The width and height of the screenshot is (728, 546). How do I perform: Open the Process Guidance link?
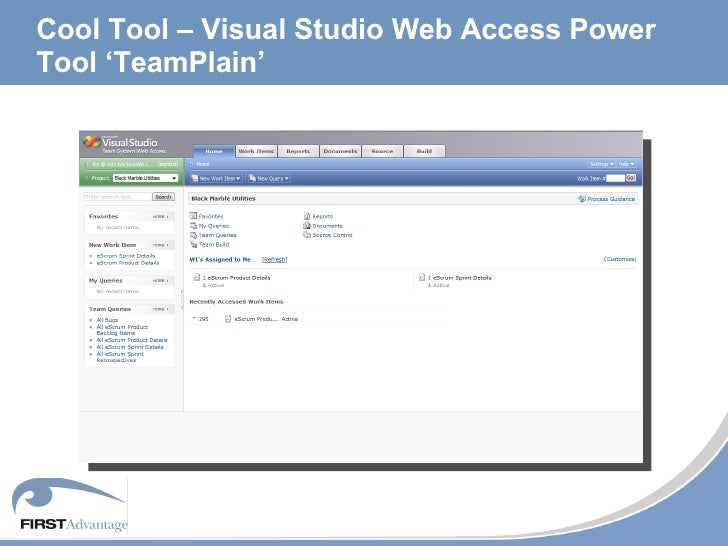(611, 199)
